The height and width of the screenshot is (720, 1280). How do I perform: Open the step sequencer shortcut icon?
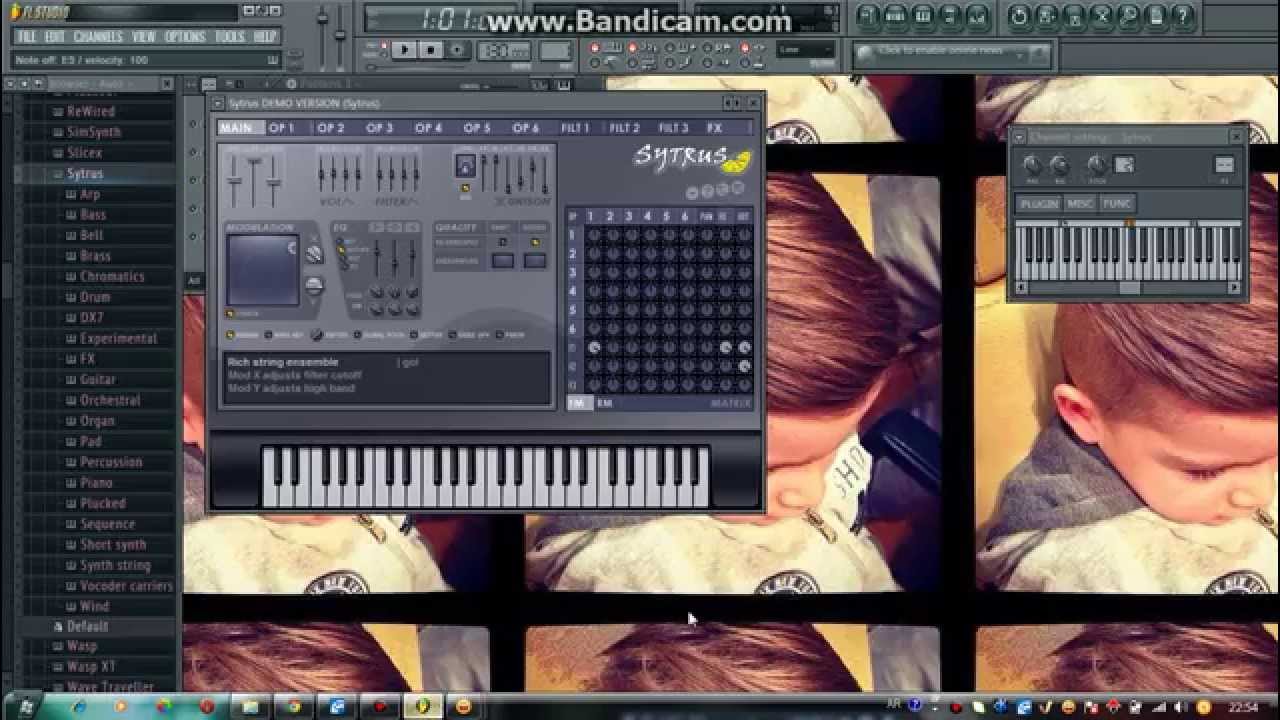896,16
